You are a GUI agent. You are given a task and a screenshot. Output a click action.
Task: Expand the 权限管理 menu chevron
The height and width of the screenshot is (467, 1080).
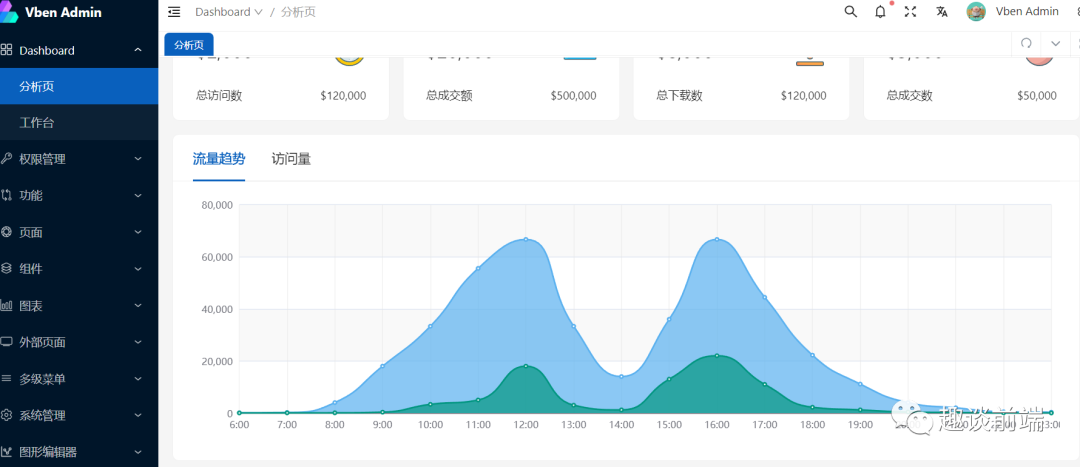pos(138,158)
